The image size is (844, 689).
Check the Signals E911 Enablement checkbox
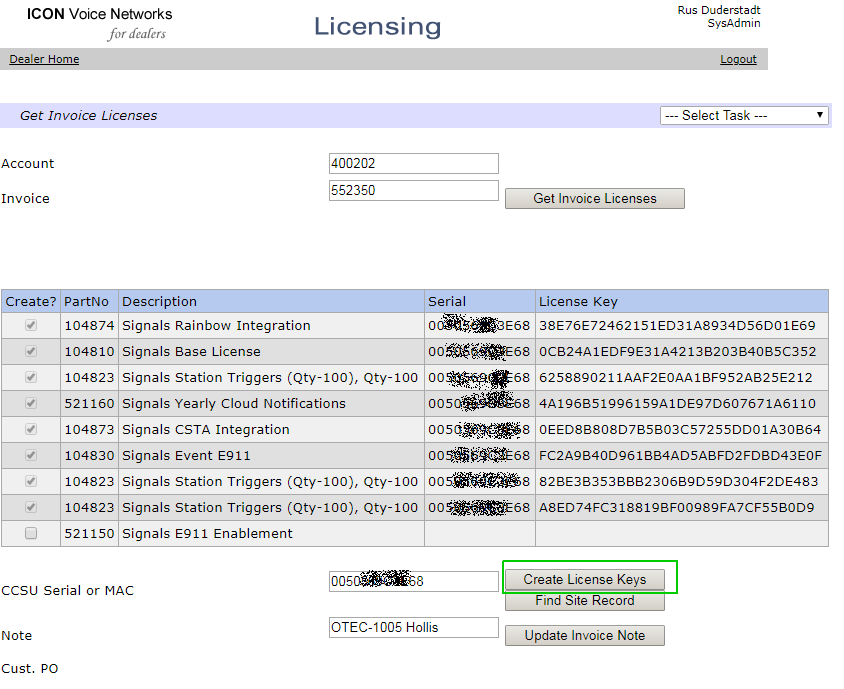(x=31, y=534)
